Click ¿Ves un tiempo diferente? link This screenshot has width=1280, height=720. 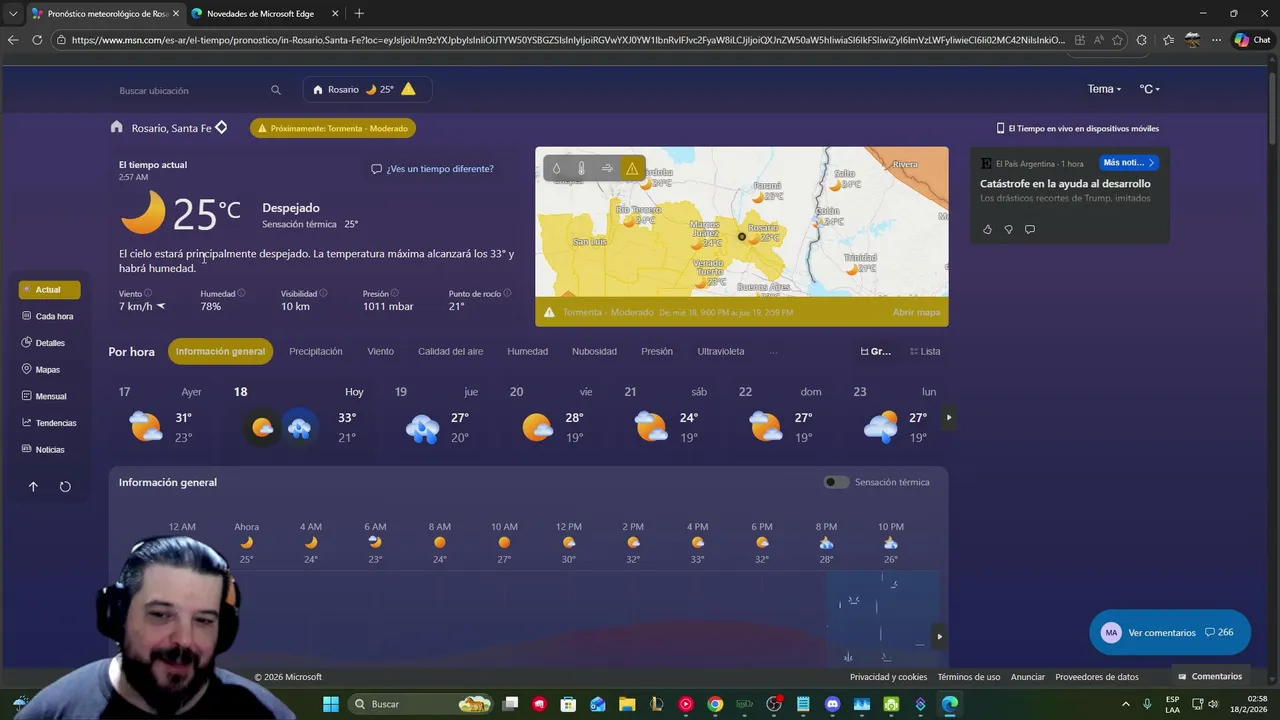click(x=432, y=169)
